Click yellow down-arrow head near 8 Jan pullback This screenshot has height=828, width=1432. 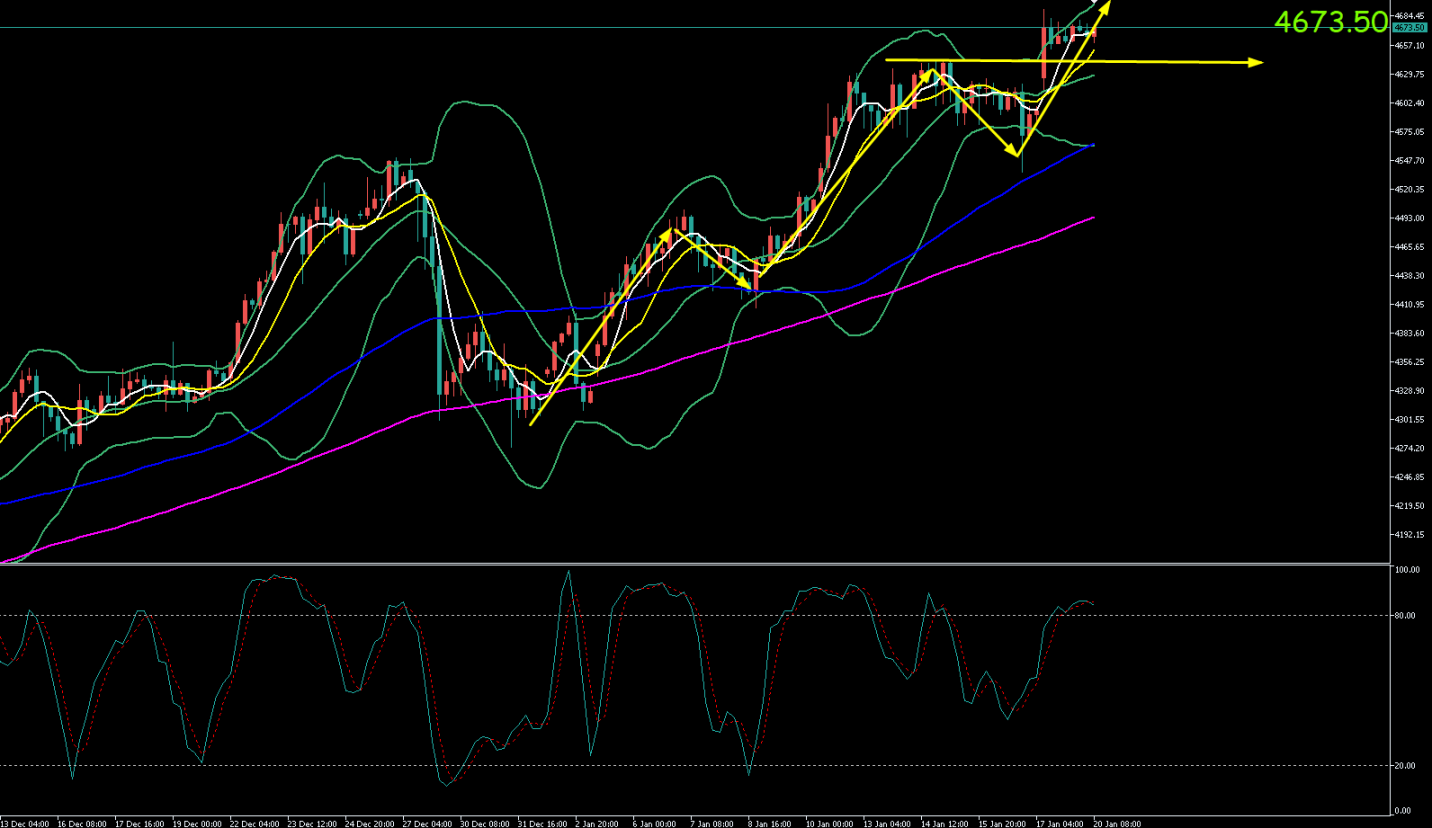[x=746, y=288]
